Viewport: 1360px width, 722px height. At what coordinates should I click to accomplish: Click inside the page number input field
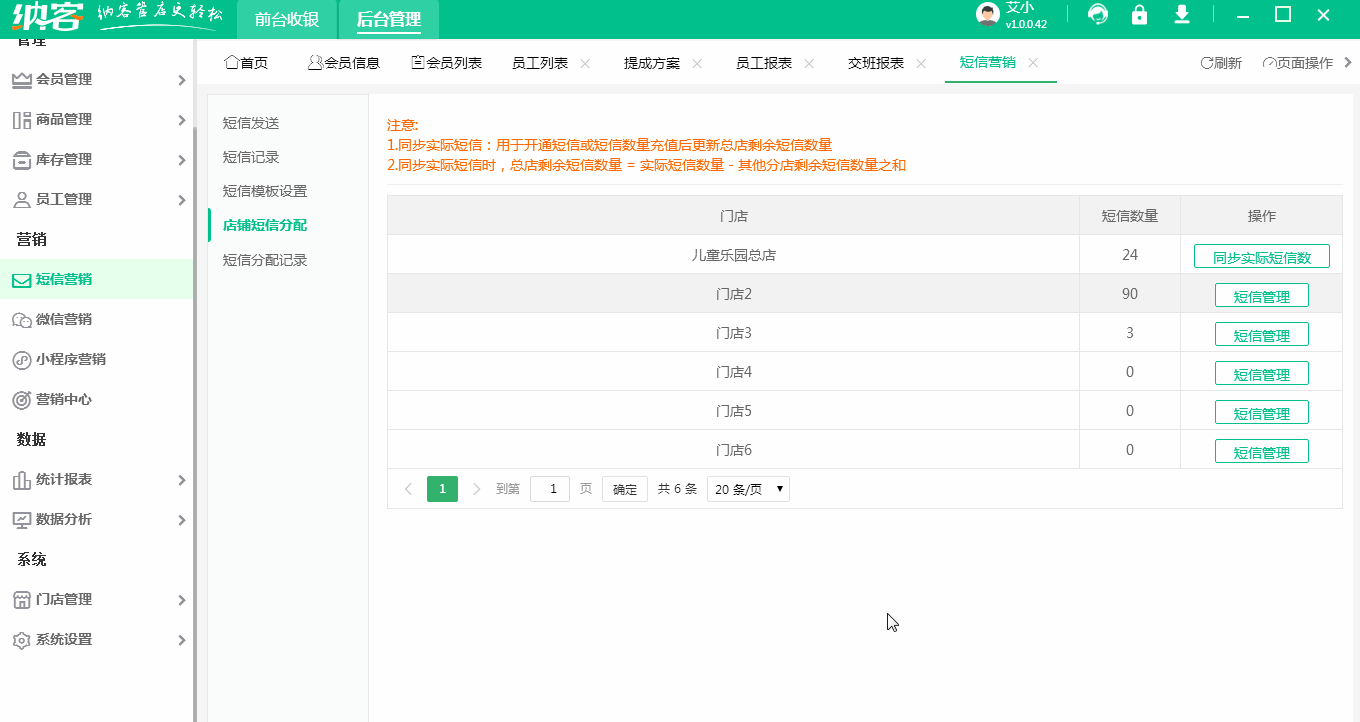[x=549, y=489]
